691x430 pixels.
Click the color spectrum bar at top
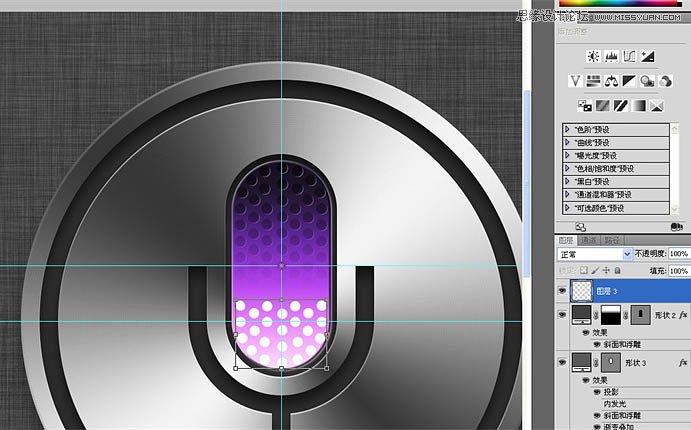tap(620, 3)
